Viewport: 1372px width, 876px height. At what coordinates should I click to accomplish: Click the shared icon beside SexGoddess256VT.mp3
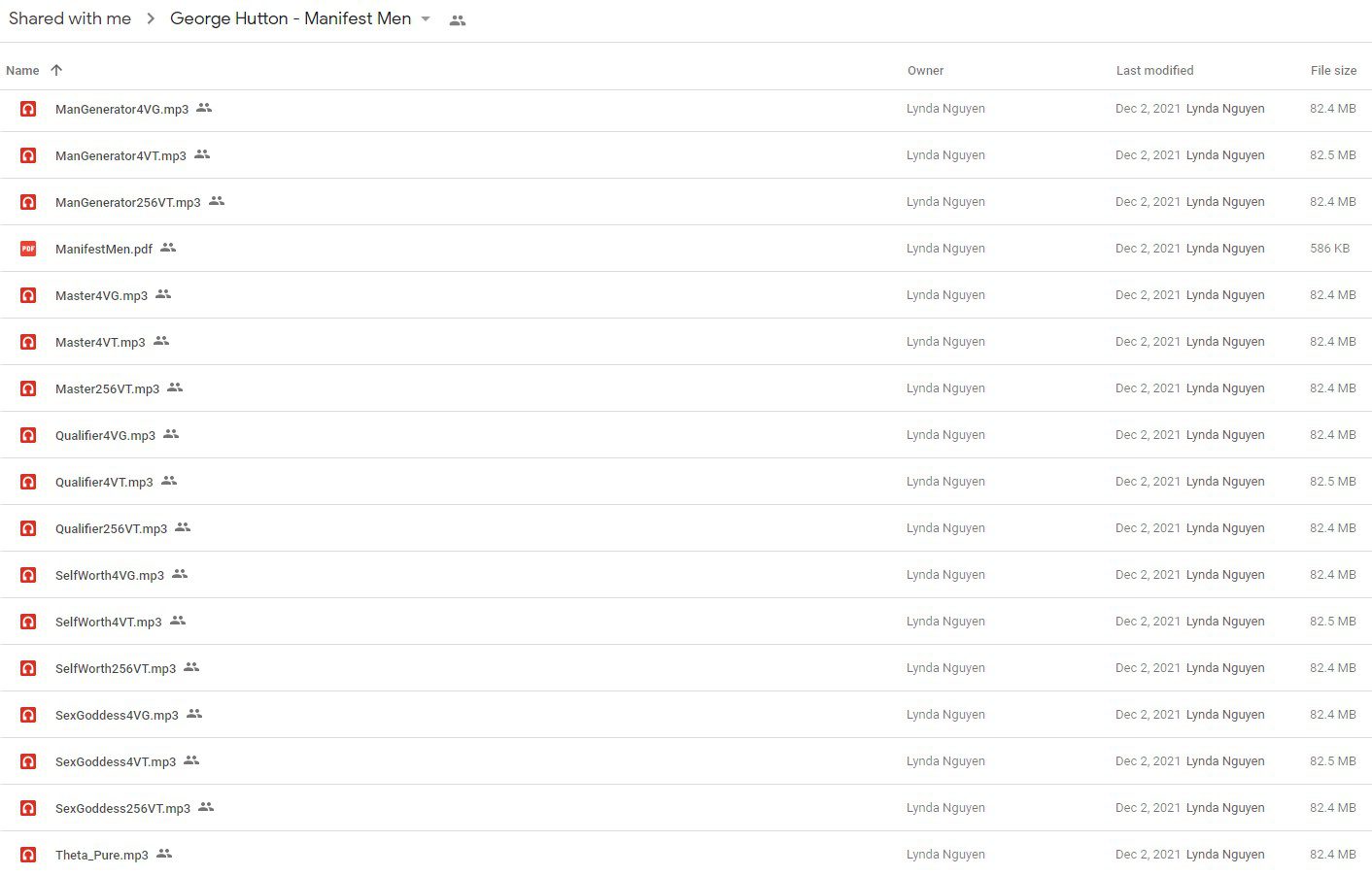point(206,807)
